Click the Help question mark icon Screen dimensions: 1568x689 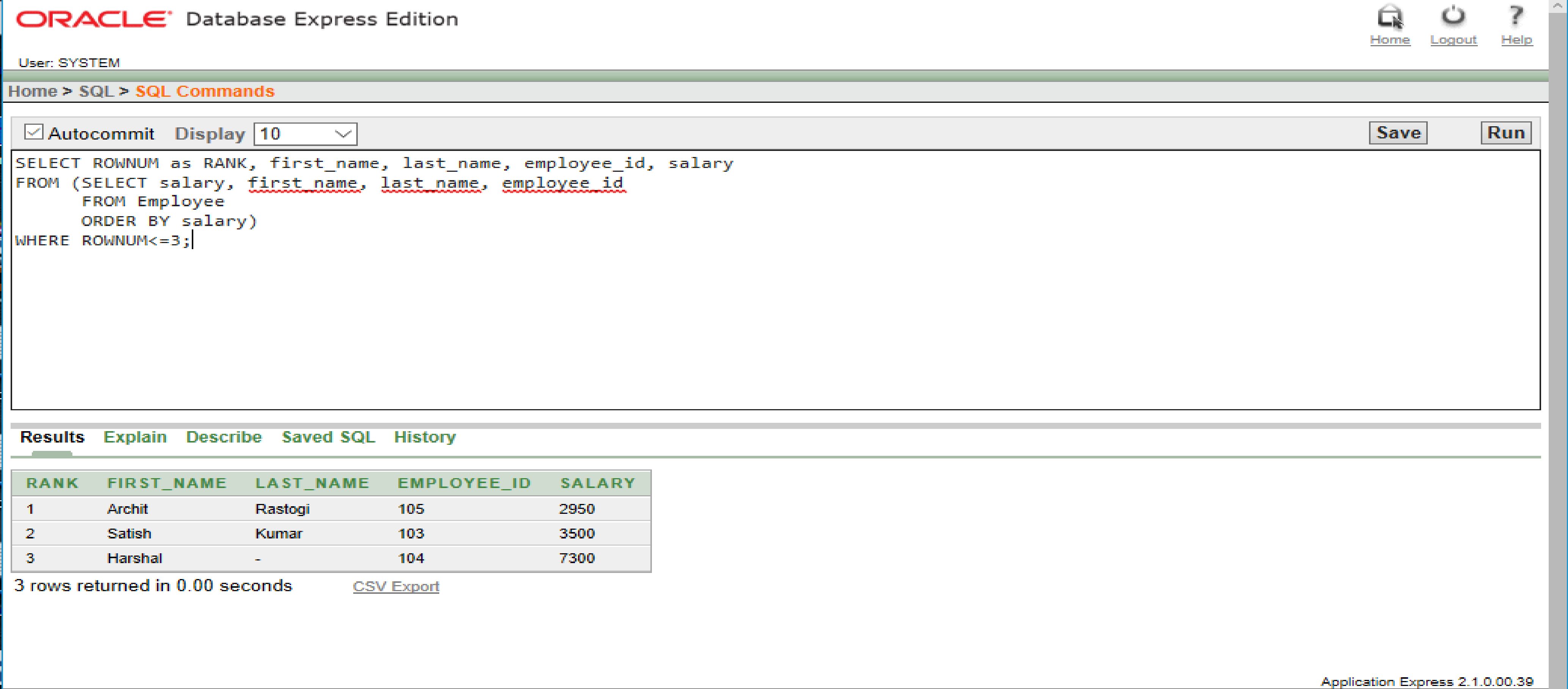pyautogui.click(x=1516, y=16)
